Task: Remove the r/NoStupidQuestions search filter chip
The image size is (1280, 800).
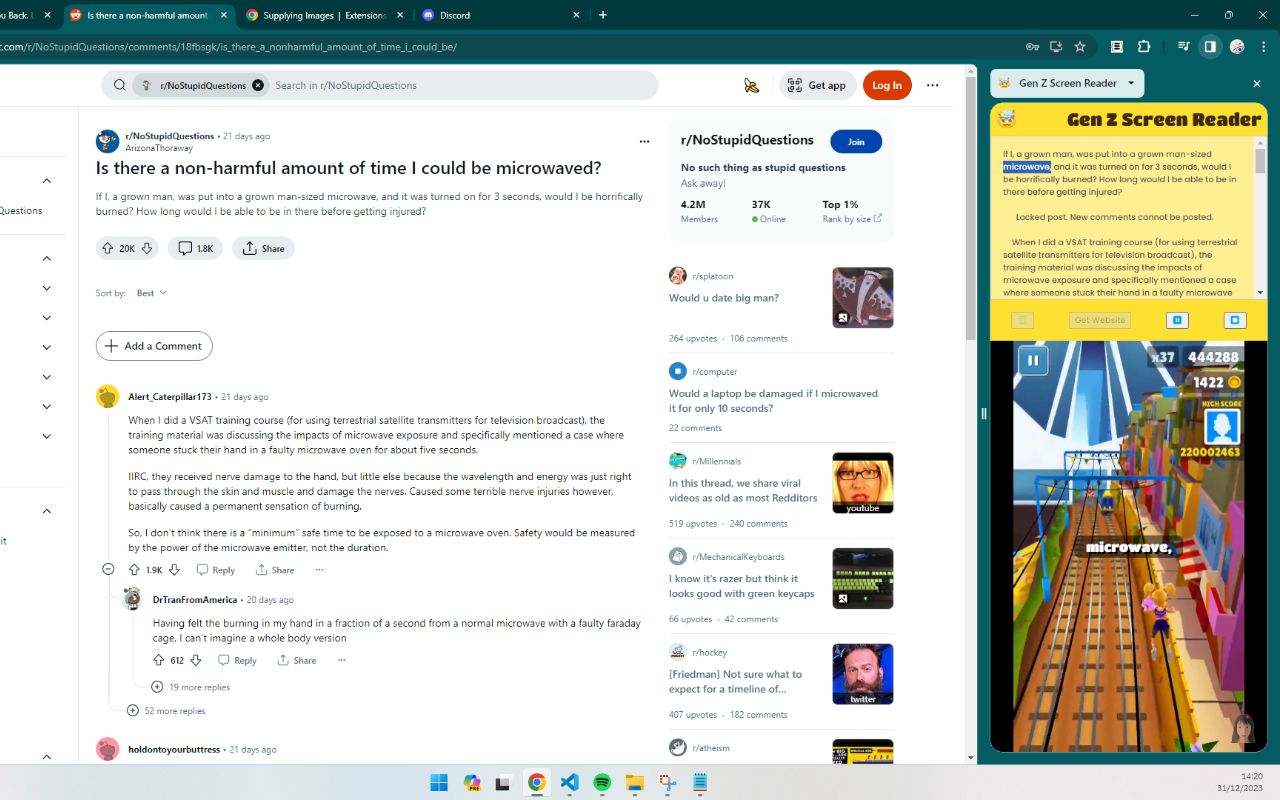Action: click(258, 85)
